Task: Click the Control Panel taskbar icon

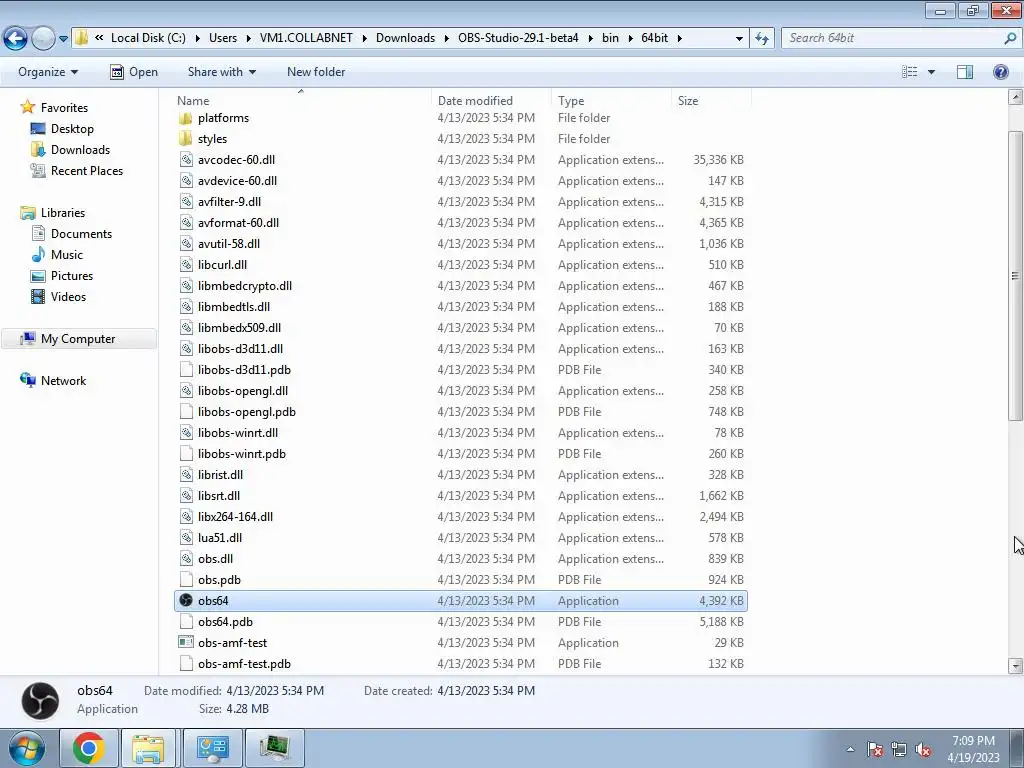Action: coord(212,748)
